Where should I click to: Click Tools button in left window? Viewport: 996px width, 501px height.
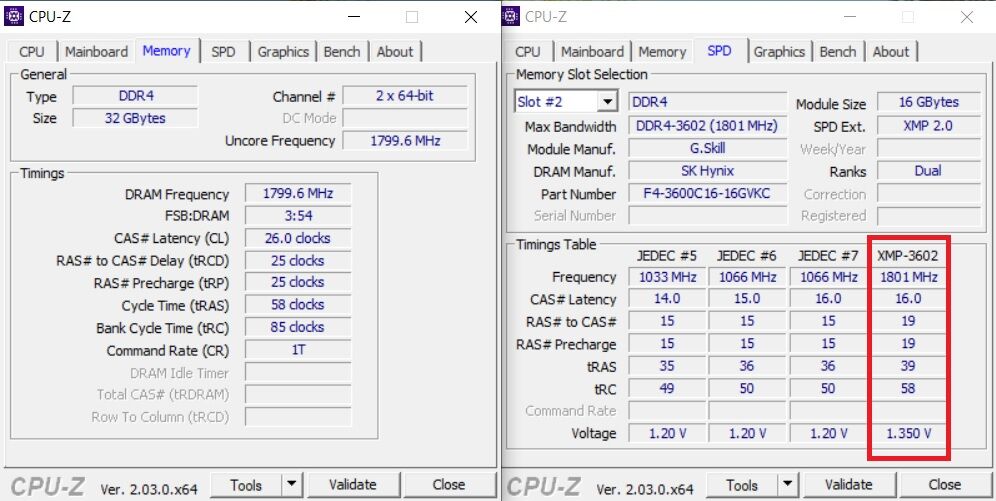(x=246, y=485)
